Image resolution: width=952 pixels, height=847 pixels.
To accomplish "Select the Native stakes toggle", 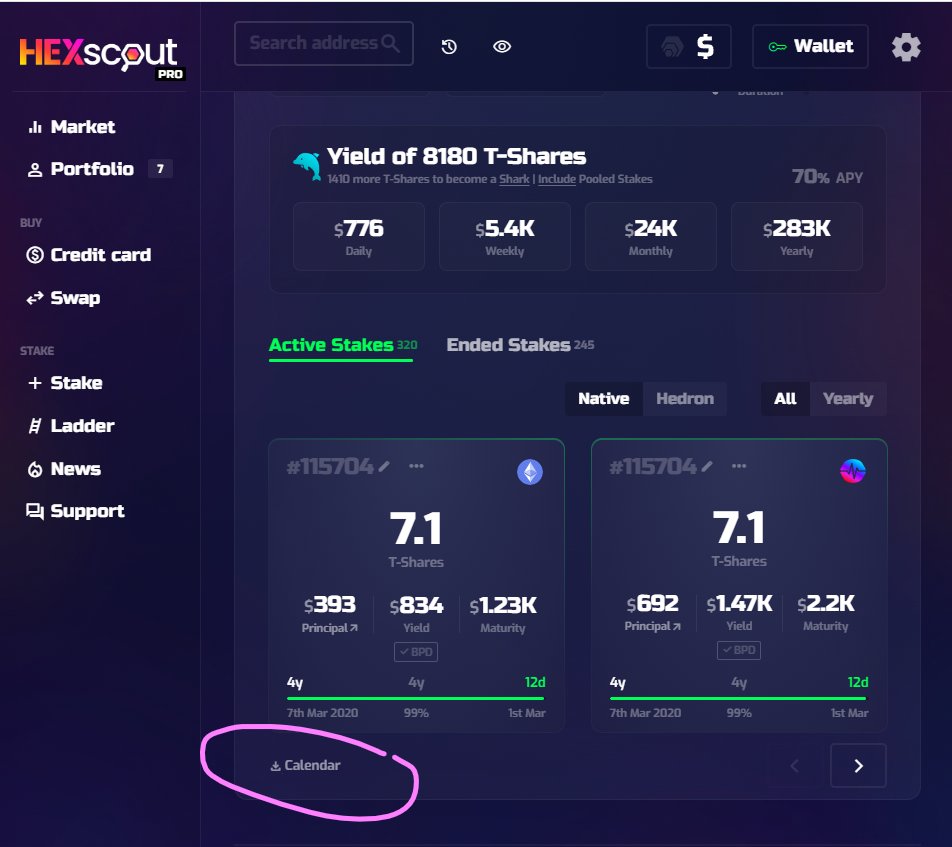I will click(x=604, y=399).
